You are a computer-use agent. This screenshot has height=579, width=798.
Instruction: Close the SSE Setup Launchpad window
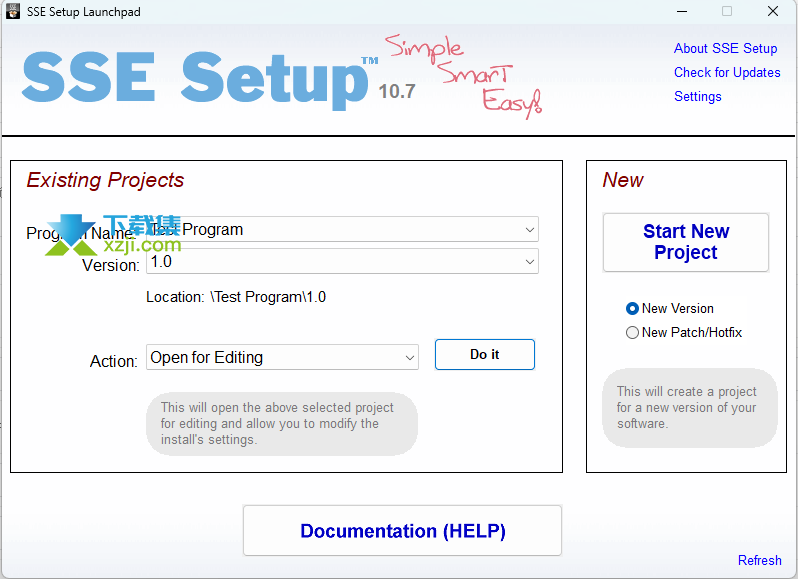coord(773,11)
